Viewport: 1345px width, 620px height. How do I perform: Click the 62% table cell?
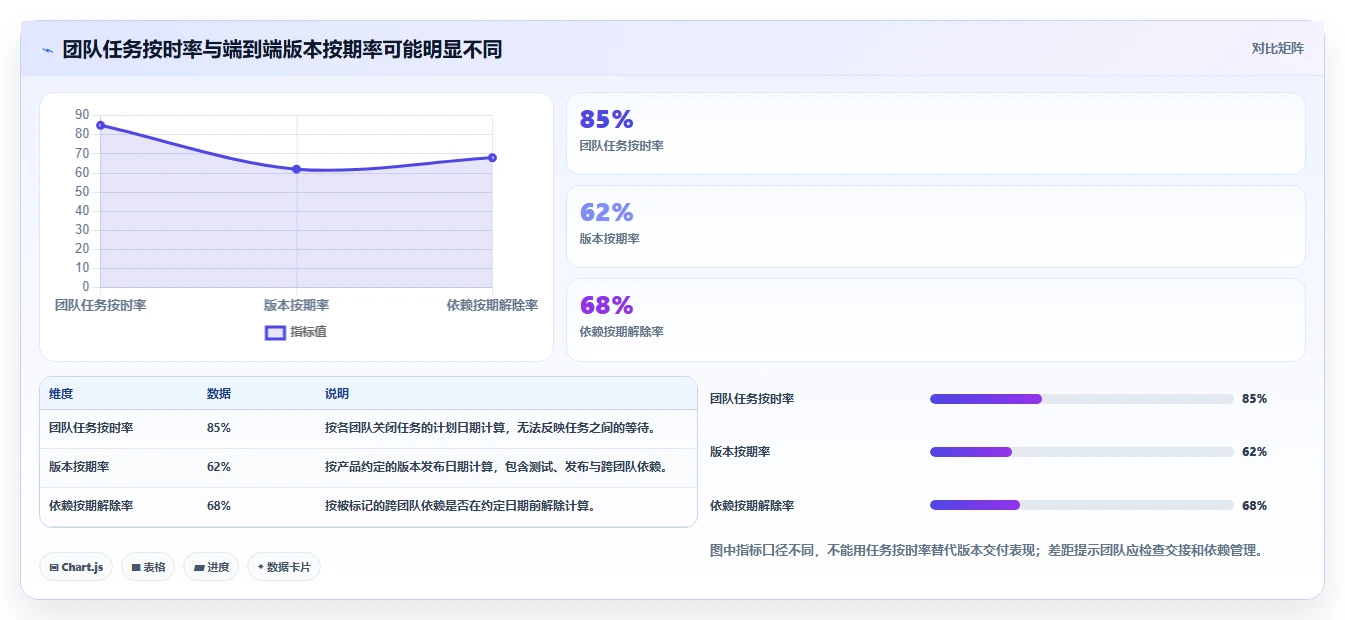pyautogui.click(x=219, y=467)
